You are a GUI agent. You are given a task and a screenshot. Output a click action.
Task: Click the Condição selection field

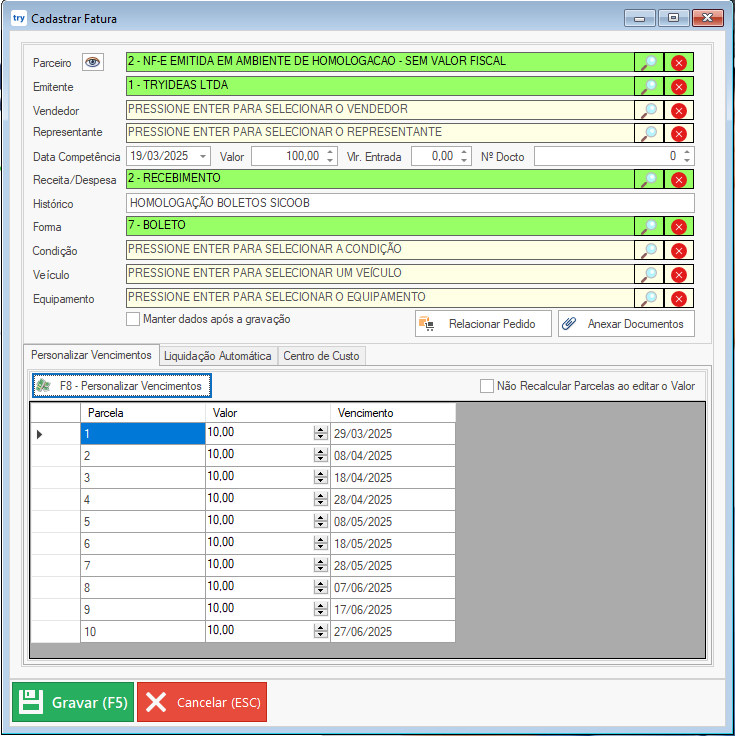point(380,250)
